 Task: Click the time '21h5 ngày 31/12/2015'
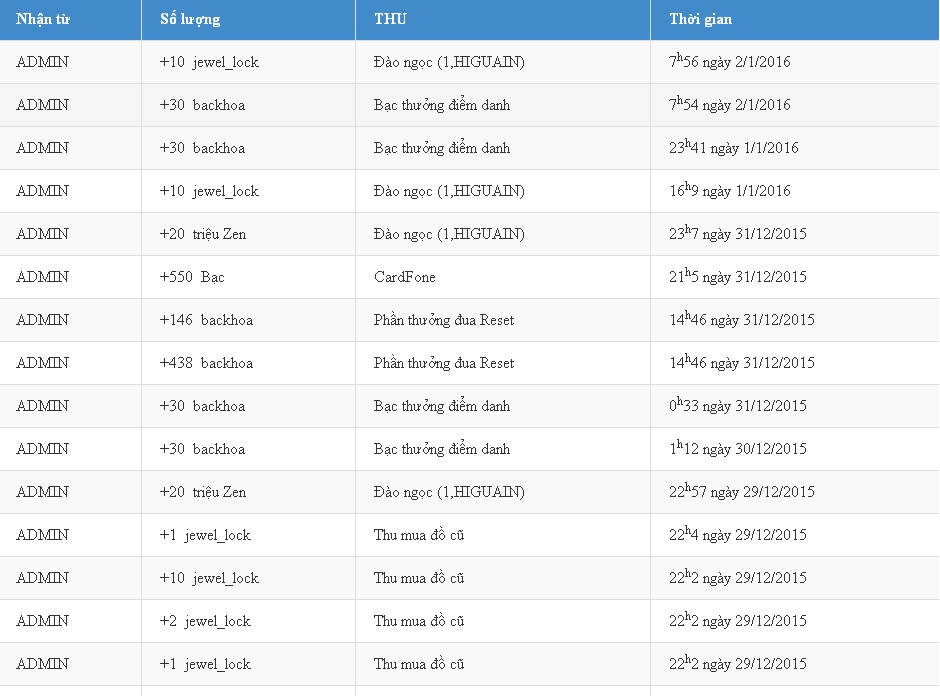[x=738, y=276]
